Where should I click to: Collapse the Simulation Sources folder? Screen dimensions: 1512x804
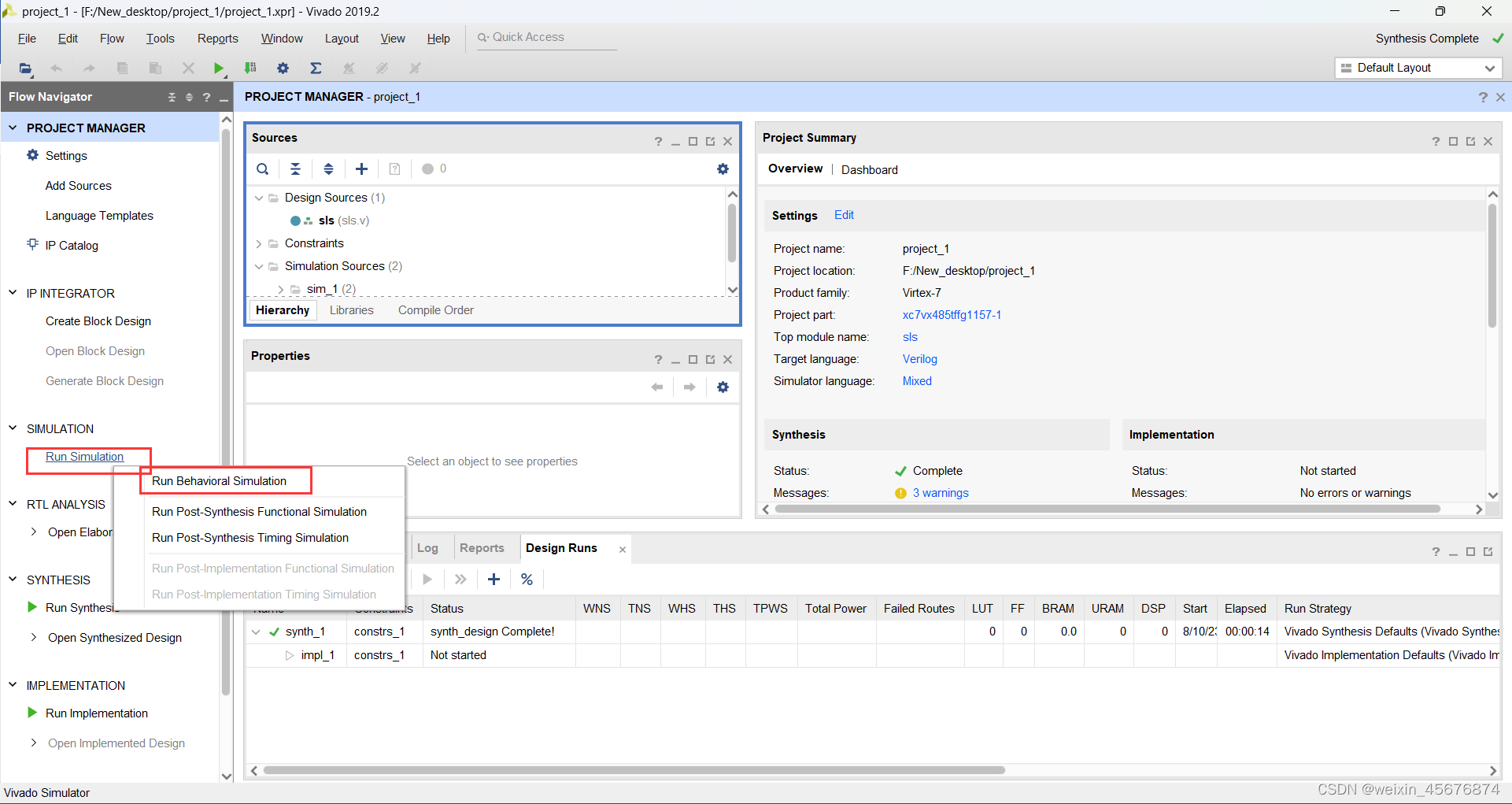[259, 266]
